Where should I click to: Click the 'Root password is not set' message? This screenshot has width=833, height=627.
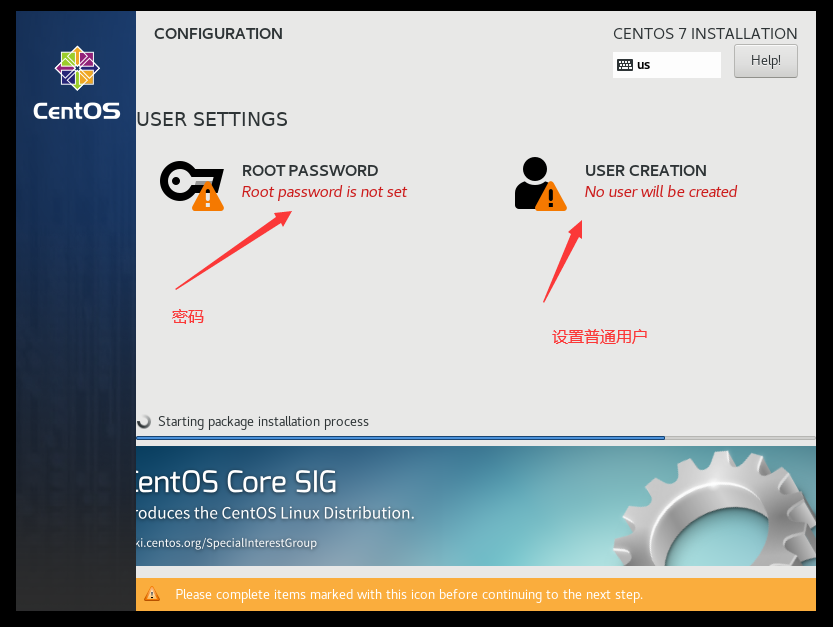(x=324, y=192)
